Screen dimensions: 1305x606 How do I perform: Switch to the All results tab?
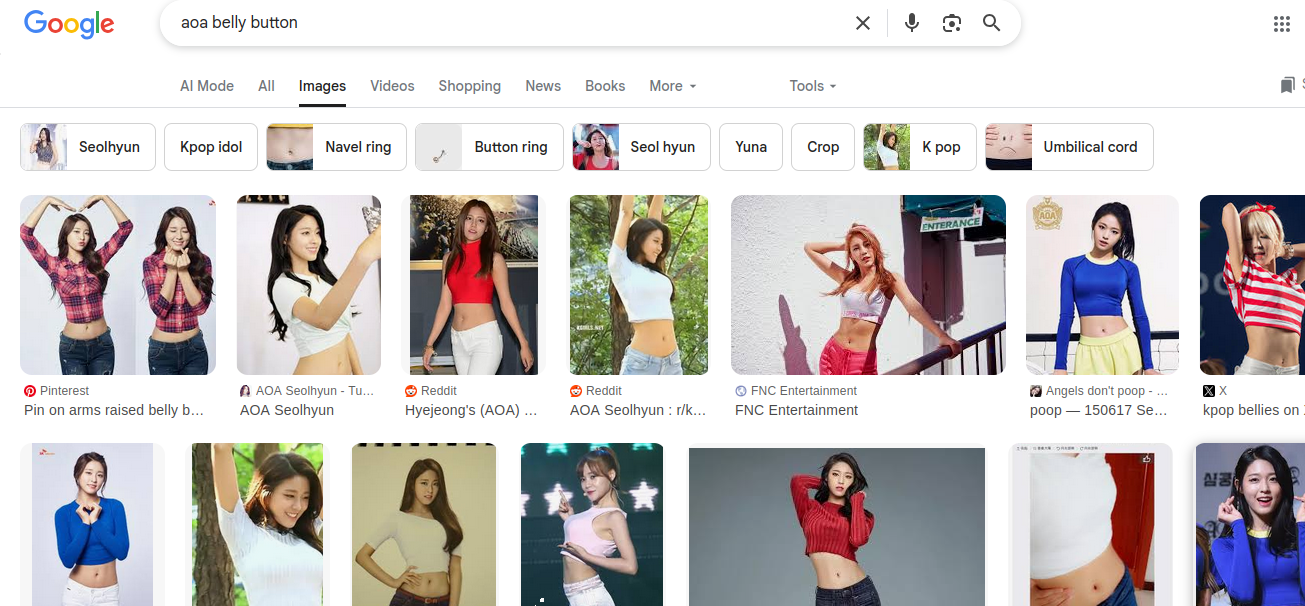click(x=266, y=86)
